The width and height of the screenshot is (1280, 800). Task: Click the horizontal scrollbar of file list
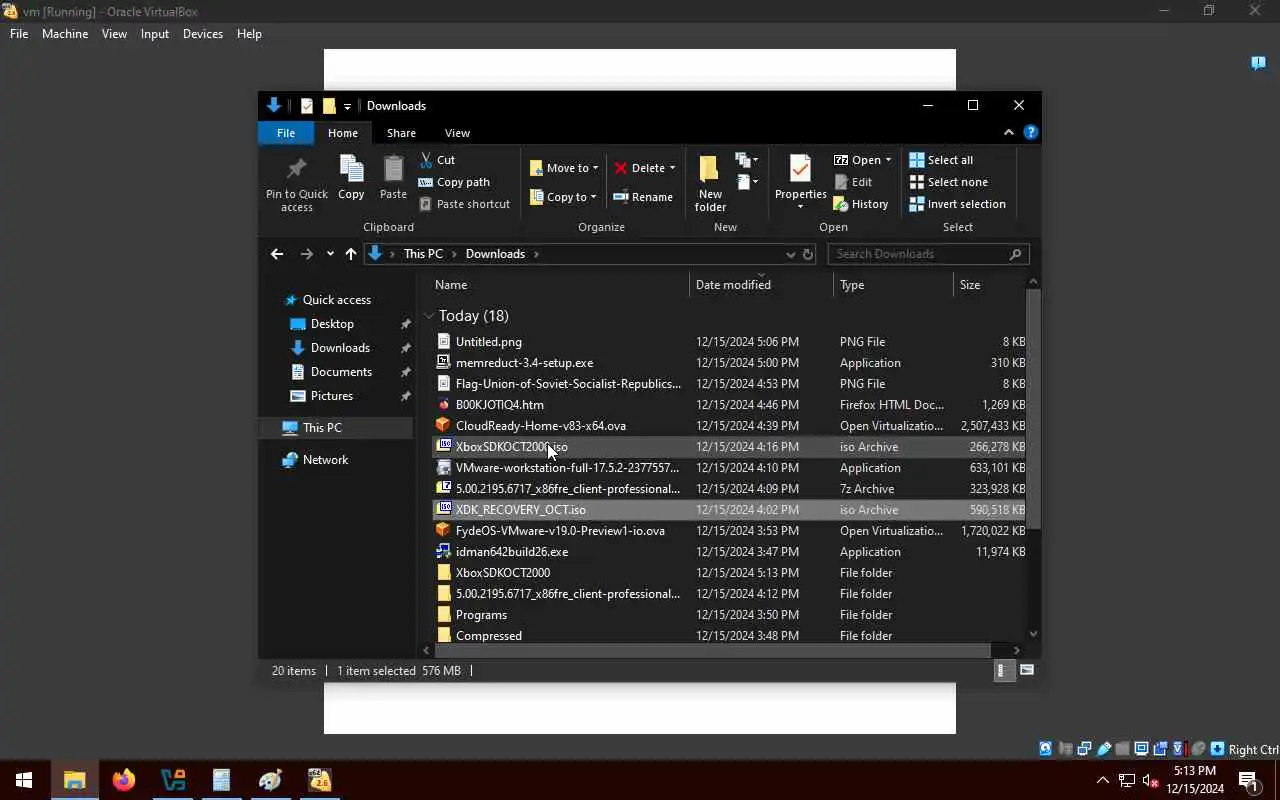coord(712,650)
